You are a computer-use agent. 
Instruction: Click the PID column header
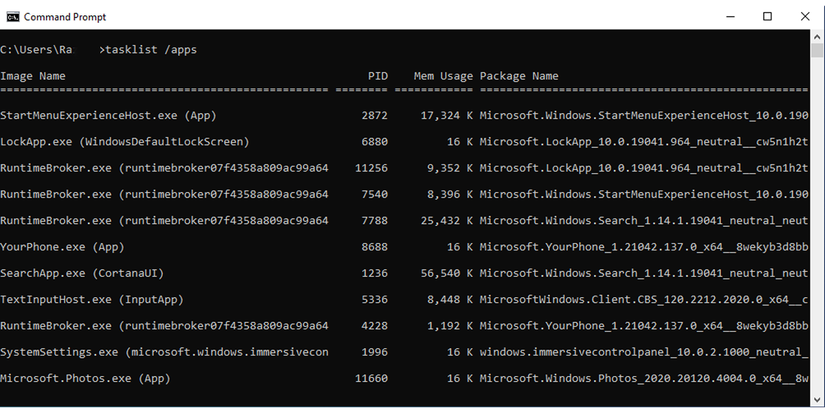click(x=377, y=76)
